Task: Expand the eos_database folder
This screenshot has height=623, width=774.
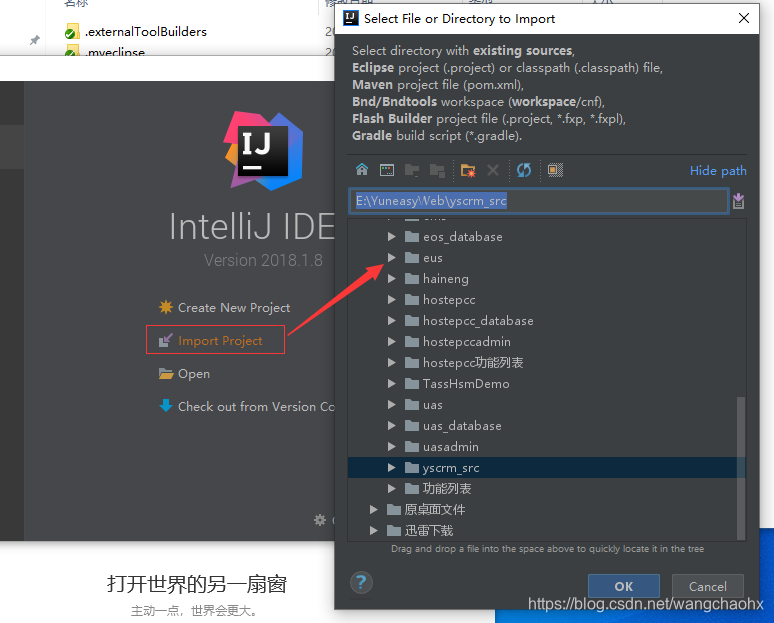Action: [391, 236]
